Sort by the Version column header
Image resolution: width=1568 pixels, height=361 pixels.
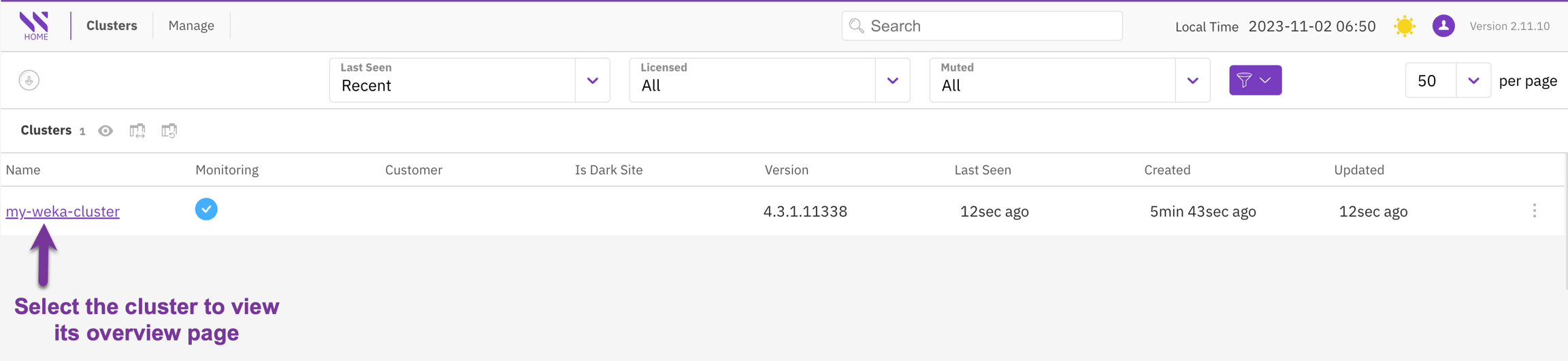(x=786, y=170)
